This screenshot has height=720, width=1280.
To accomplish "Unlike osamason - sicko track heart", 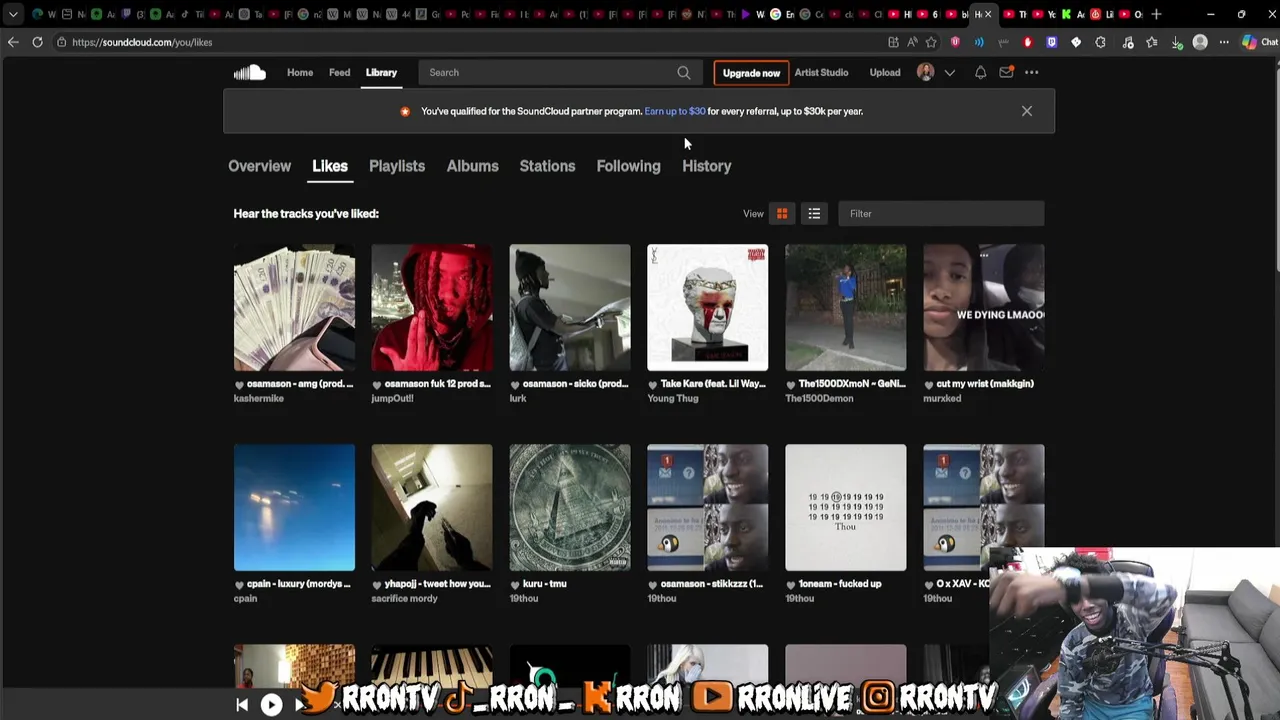I will pos(515,384).
